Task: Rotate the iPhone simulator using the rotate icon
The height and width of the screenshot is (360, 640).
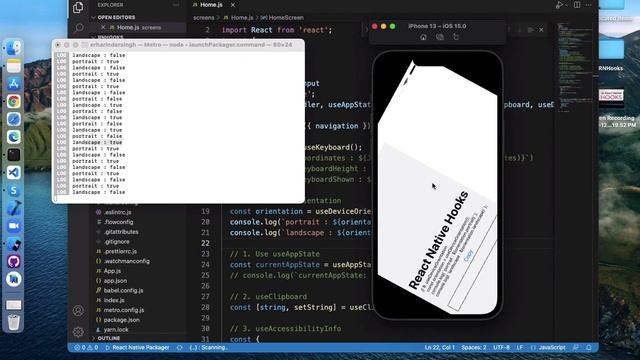Action: coord(456,37)
